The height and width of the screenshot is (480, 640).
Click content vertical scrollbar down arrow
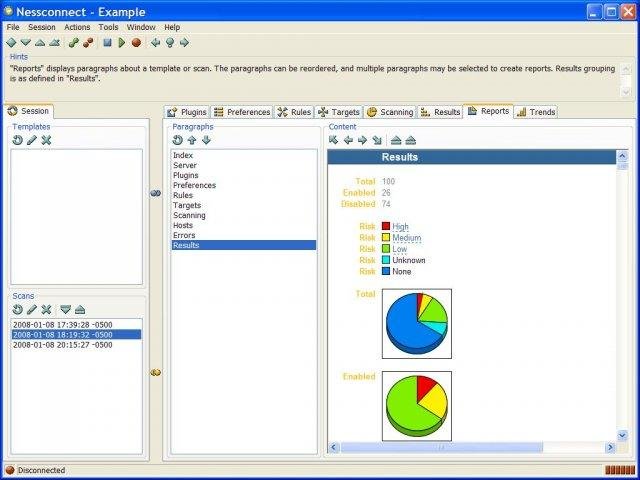coord(622,436)
